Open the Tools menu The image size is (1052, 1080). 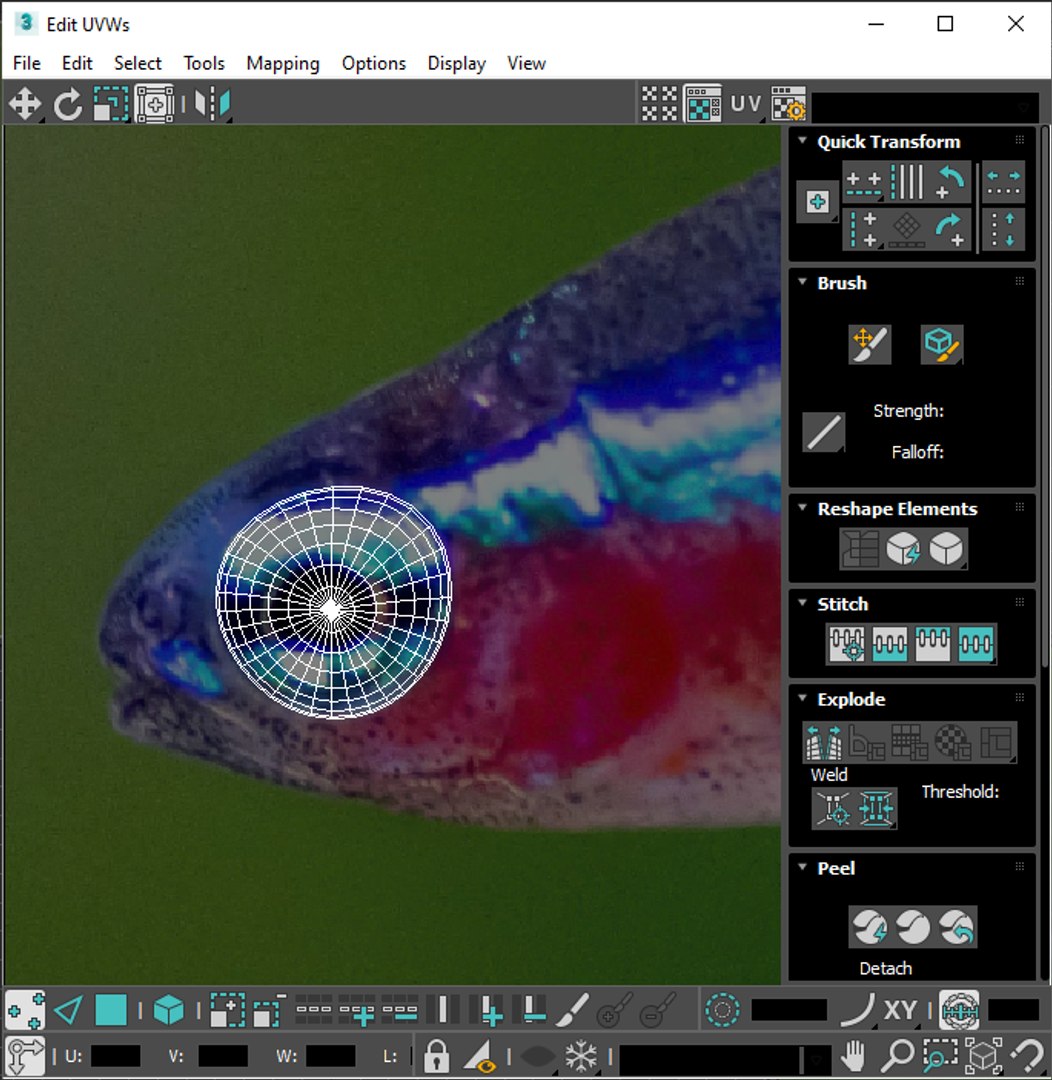pos(204,63)
